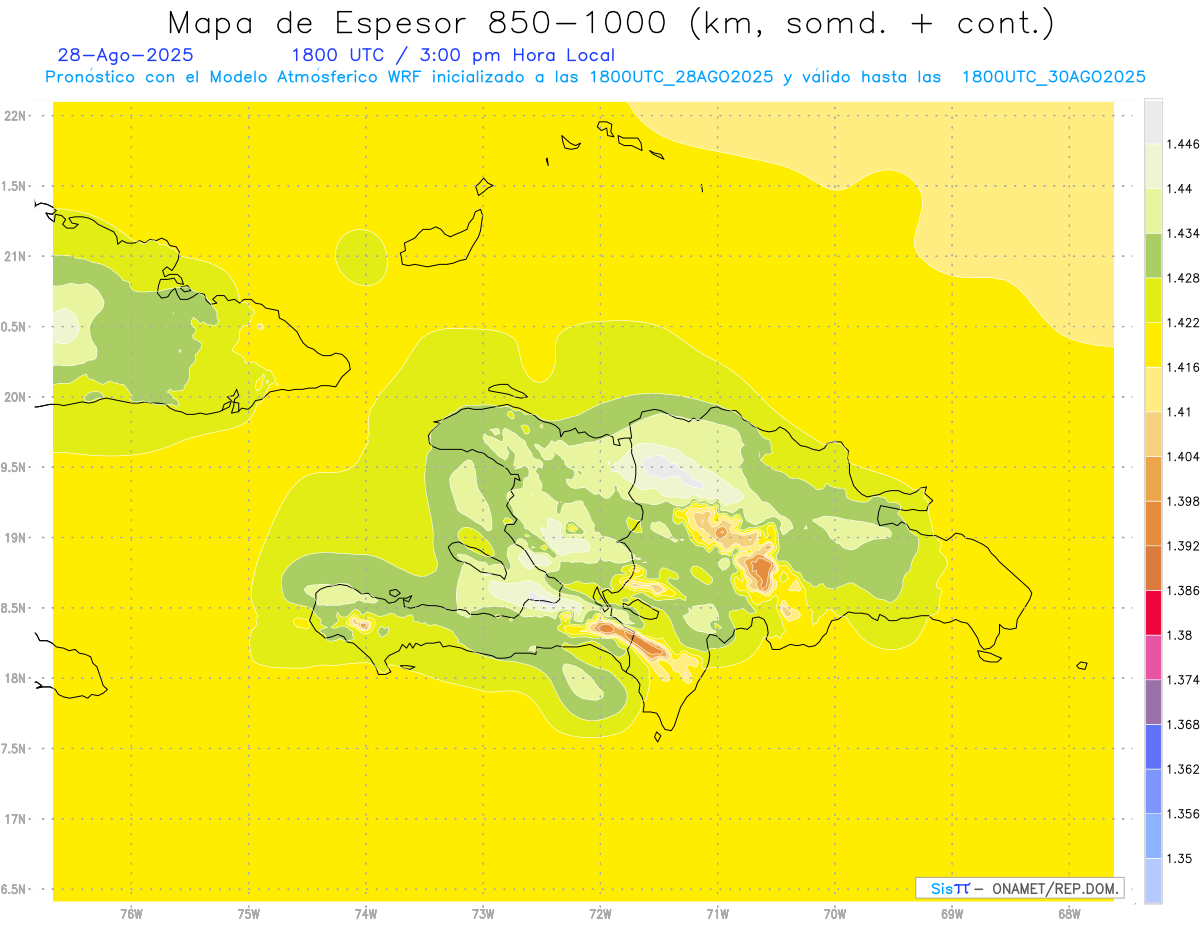Screen dimensions: 1200x927
Task: Click the legend value 1.368
Action: (1183, 725)
